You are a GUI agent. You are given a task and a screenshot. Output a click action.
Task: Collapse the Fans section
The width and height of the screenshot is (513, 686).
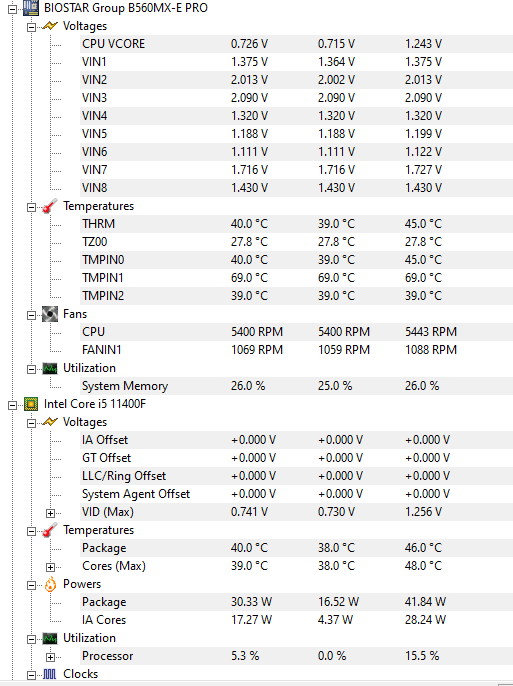tap(31, 315)
